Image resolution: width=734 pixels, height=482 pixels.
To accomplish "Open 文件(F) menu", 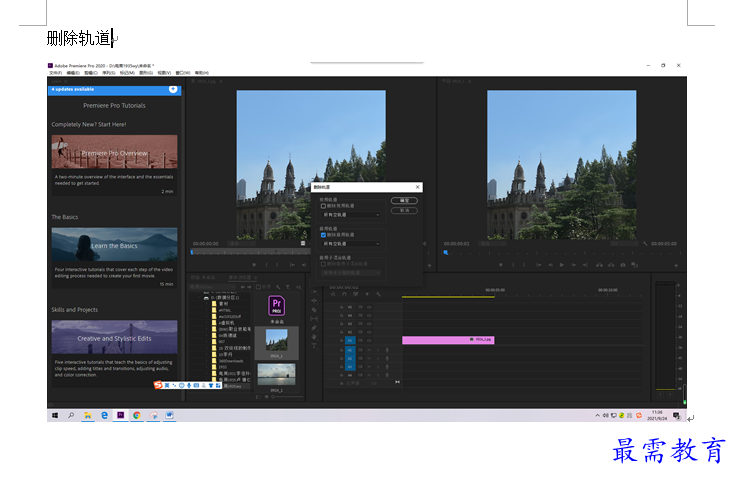I will tap(55, 73).
